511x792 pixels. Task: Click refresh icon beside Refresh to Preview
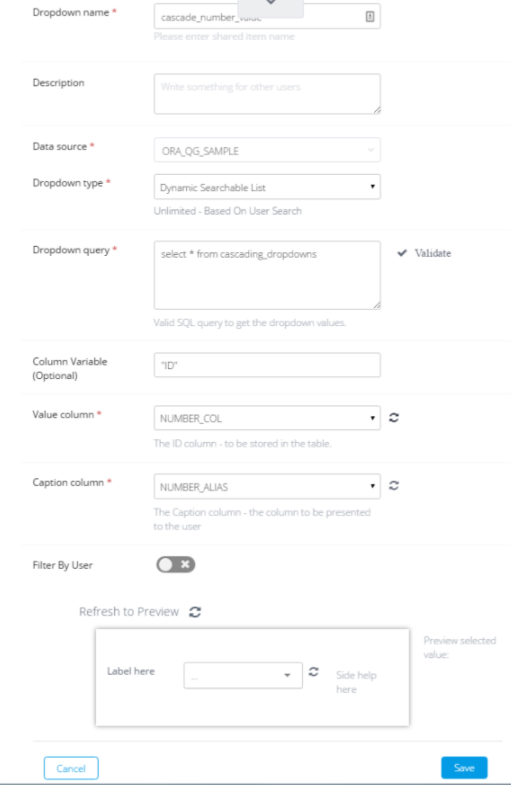click(195, 612)
